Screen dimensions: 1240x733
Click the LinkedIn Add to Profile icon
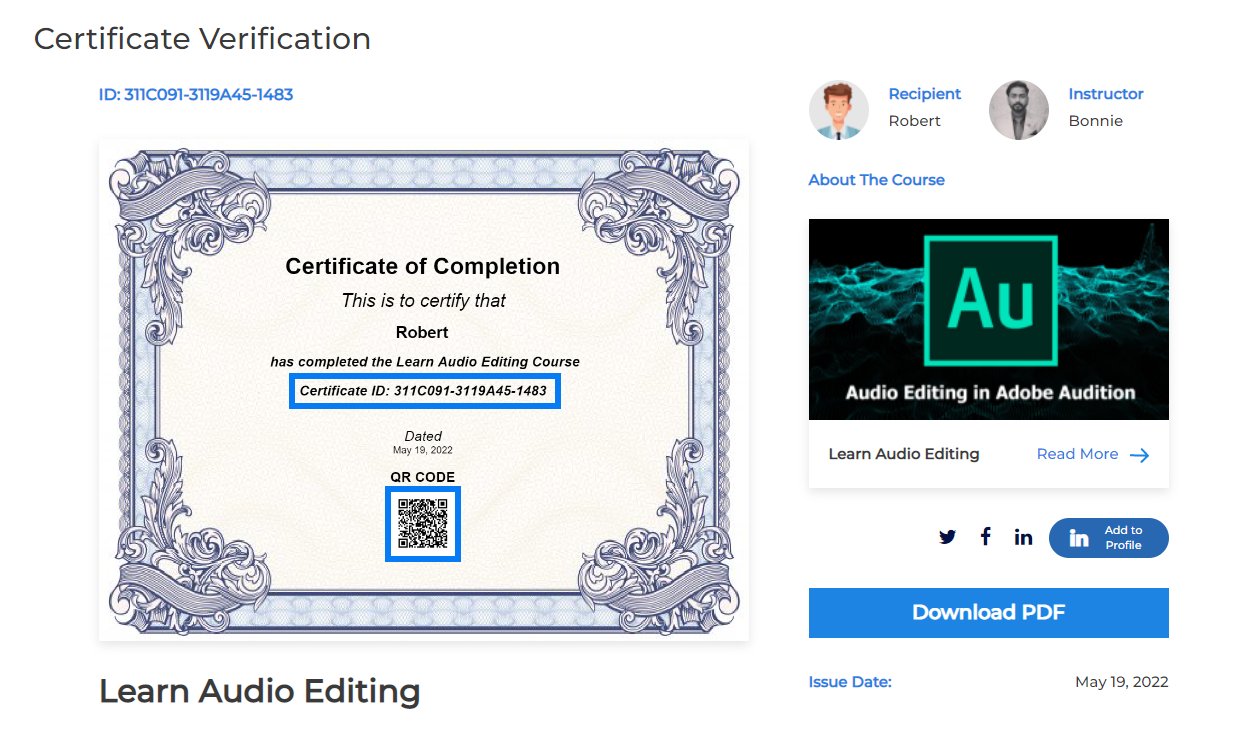point(1077,538)
